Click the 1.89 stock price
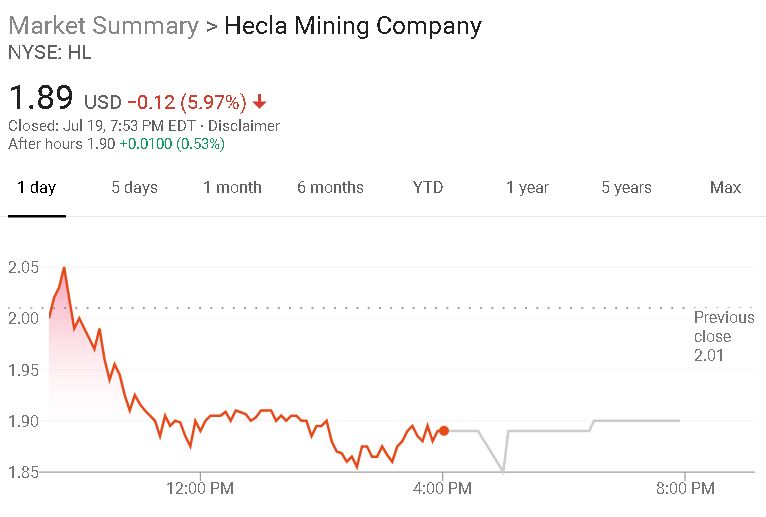Viewport: 766px width, 517px height. [x=41, y=98]
